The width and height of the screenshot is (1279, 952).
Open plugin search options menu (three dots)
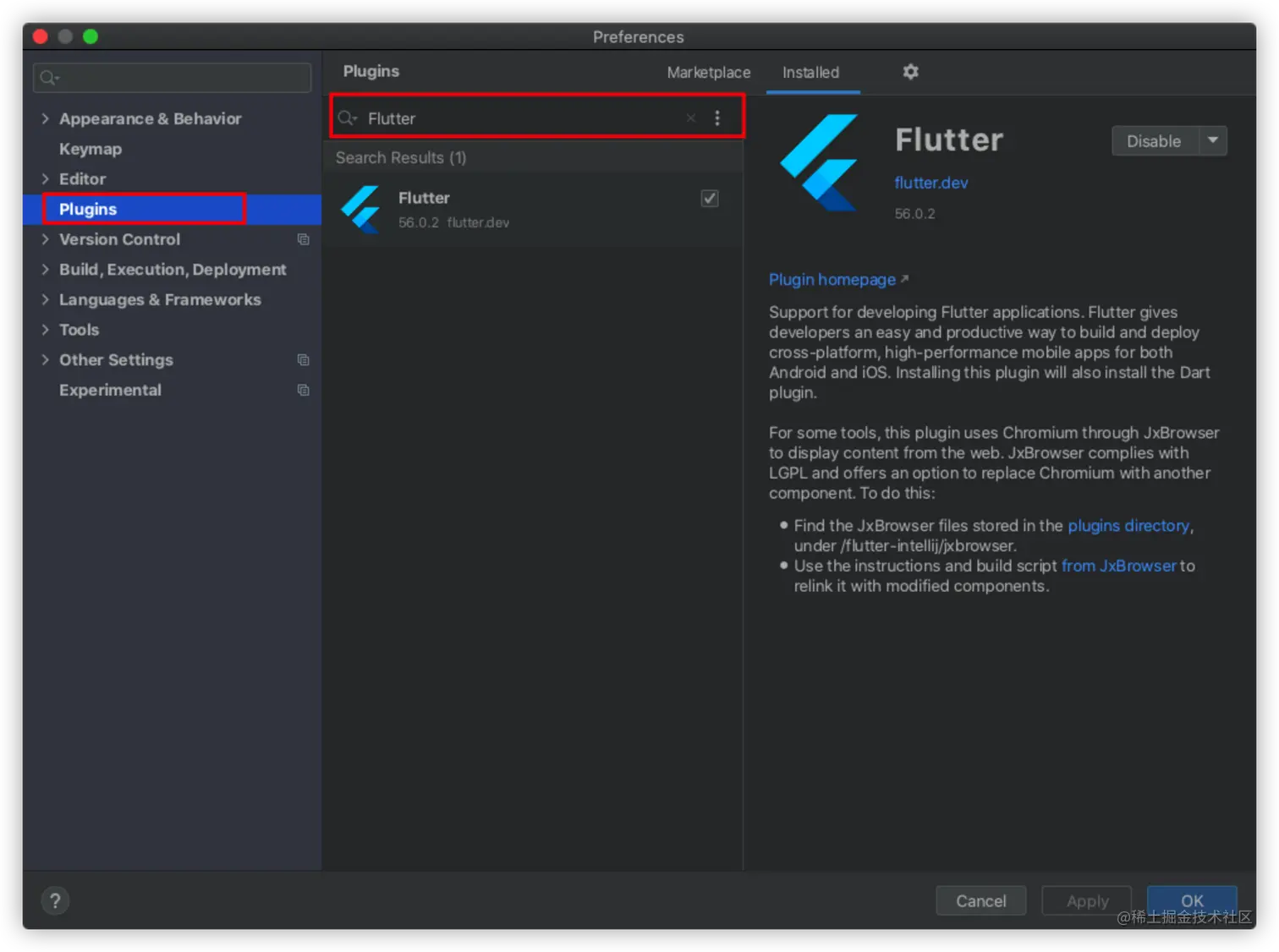tap(717, 118)
